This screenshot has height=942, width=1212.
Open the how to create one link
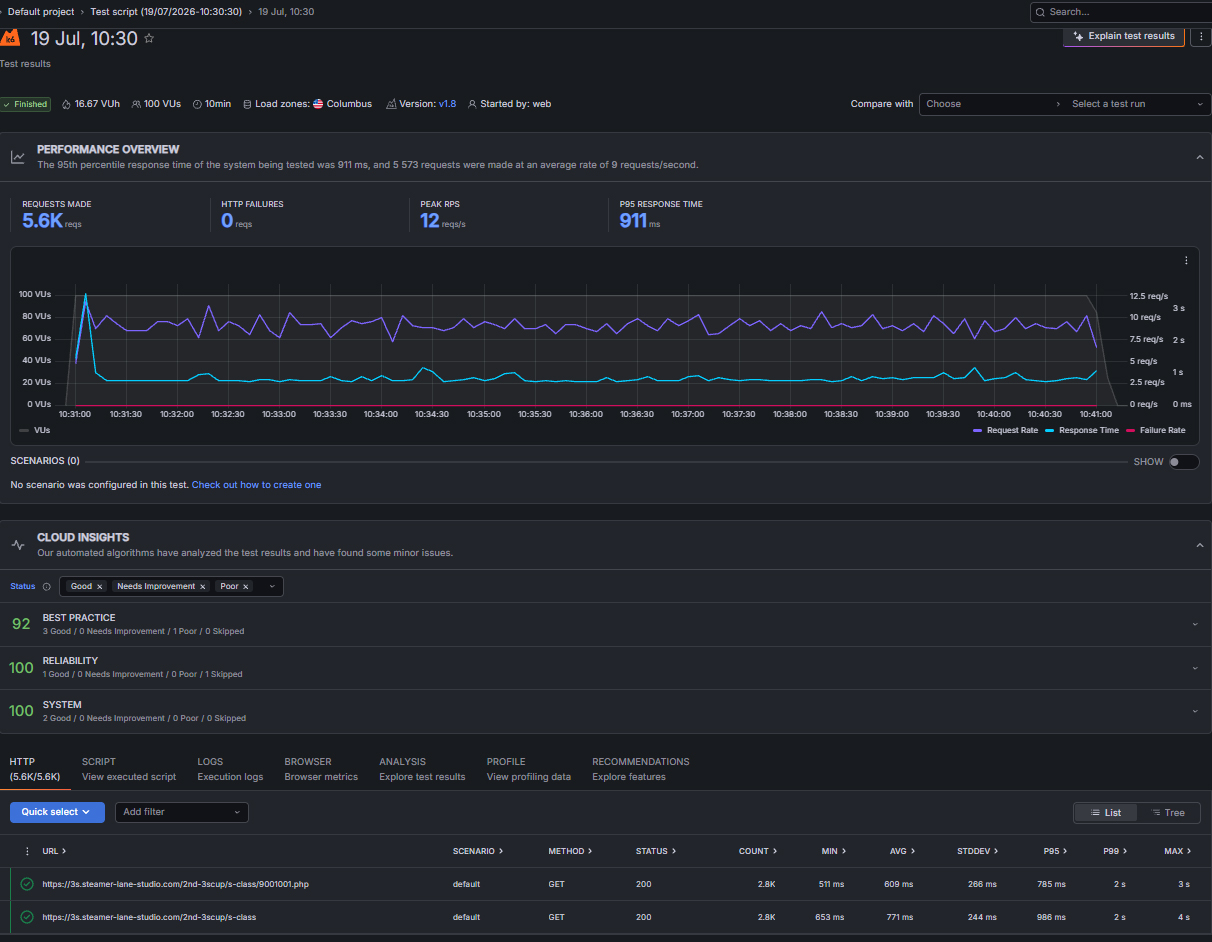(x=257, y=485)
